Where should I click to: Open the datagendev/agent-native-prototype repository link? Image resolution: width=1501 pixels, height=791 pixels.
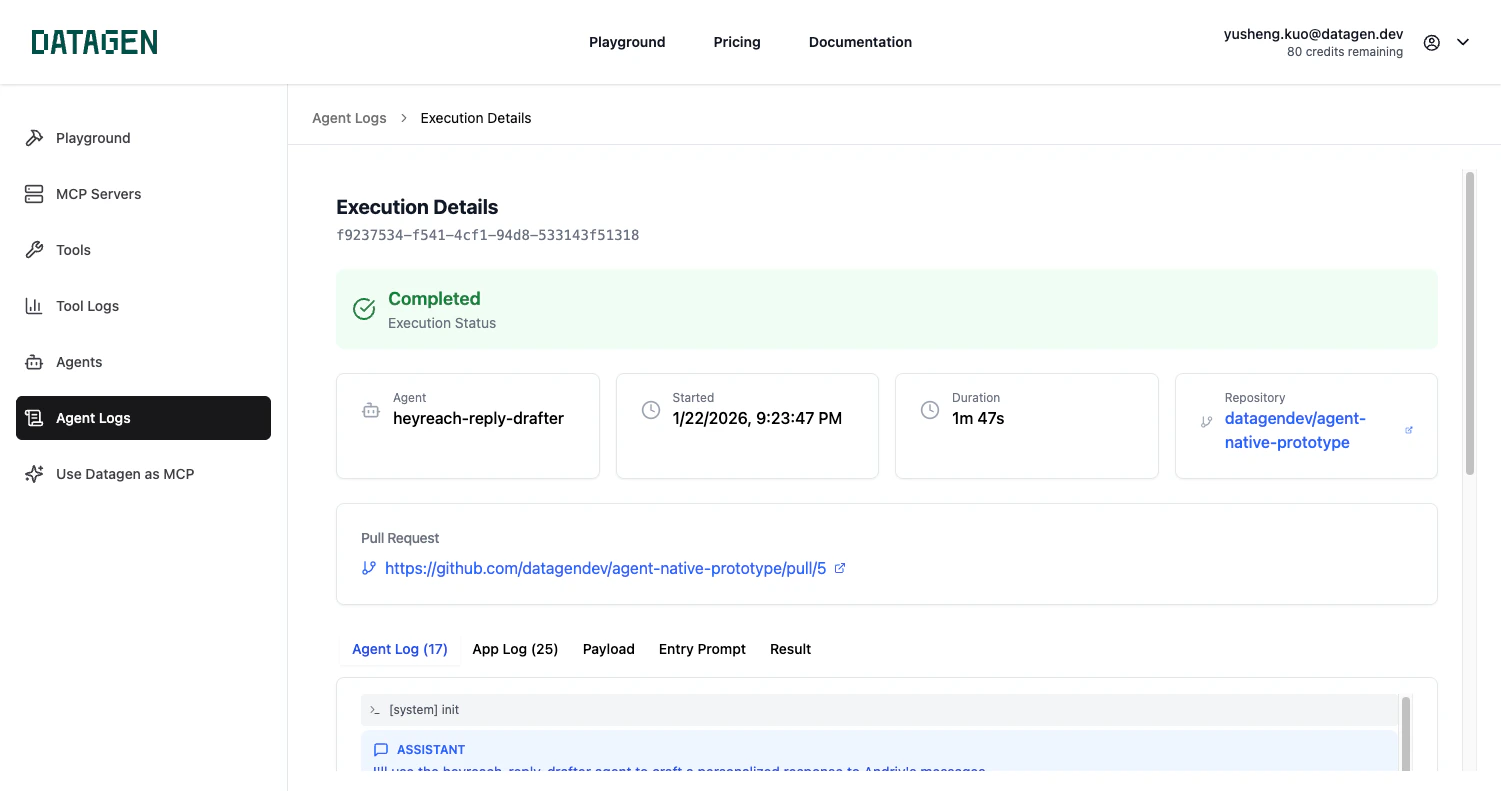click(1294, 430)
